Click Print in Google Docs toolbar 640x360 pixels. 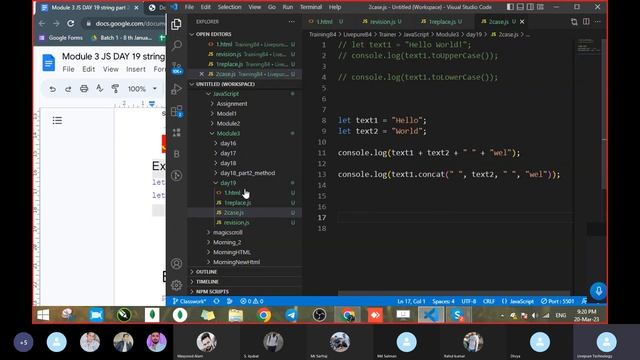pyautogui.click(x=84, y=89)
